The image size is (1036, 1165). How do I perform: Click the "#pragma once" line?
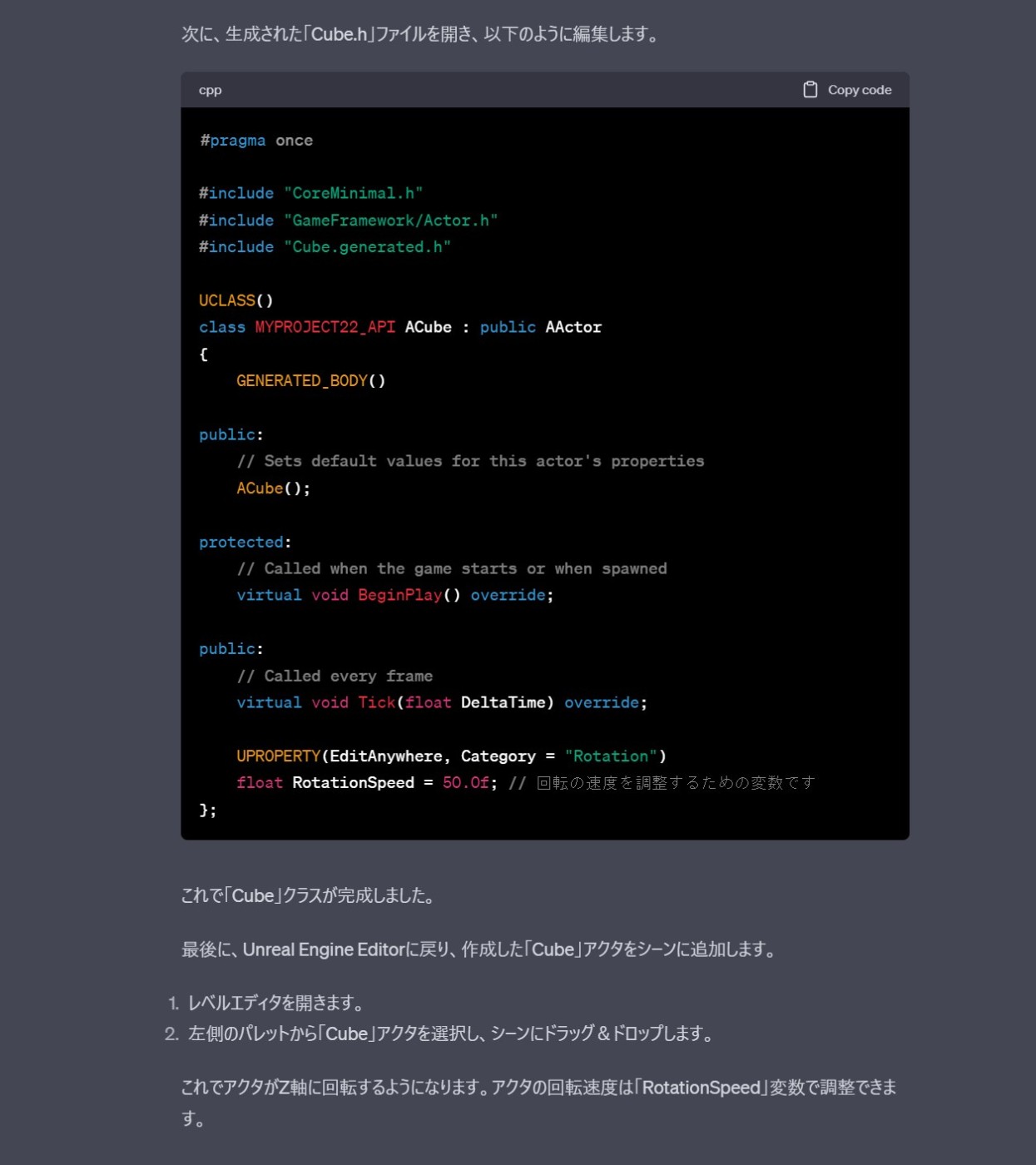(256, 141)
